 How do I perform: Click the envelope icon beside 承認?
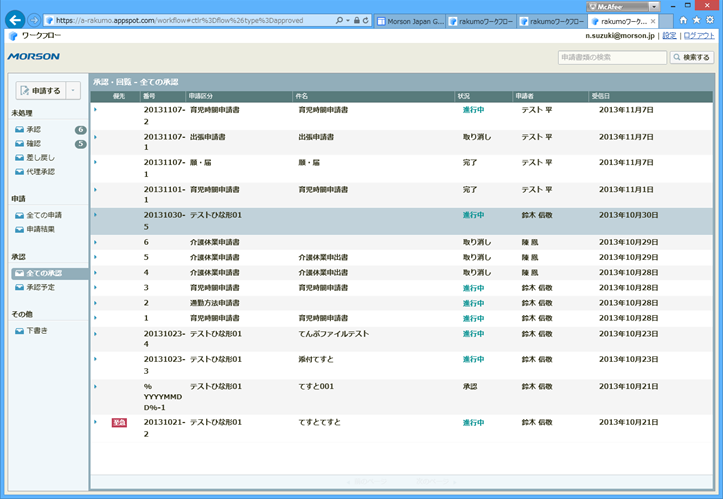[19, 130]
